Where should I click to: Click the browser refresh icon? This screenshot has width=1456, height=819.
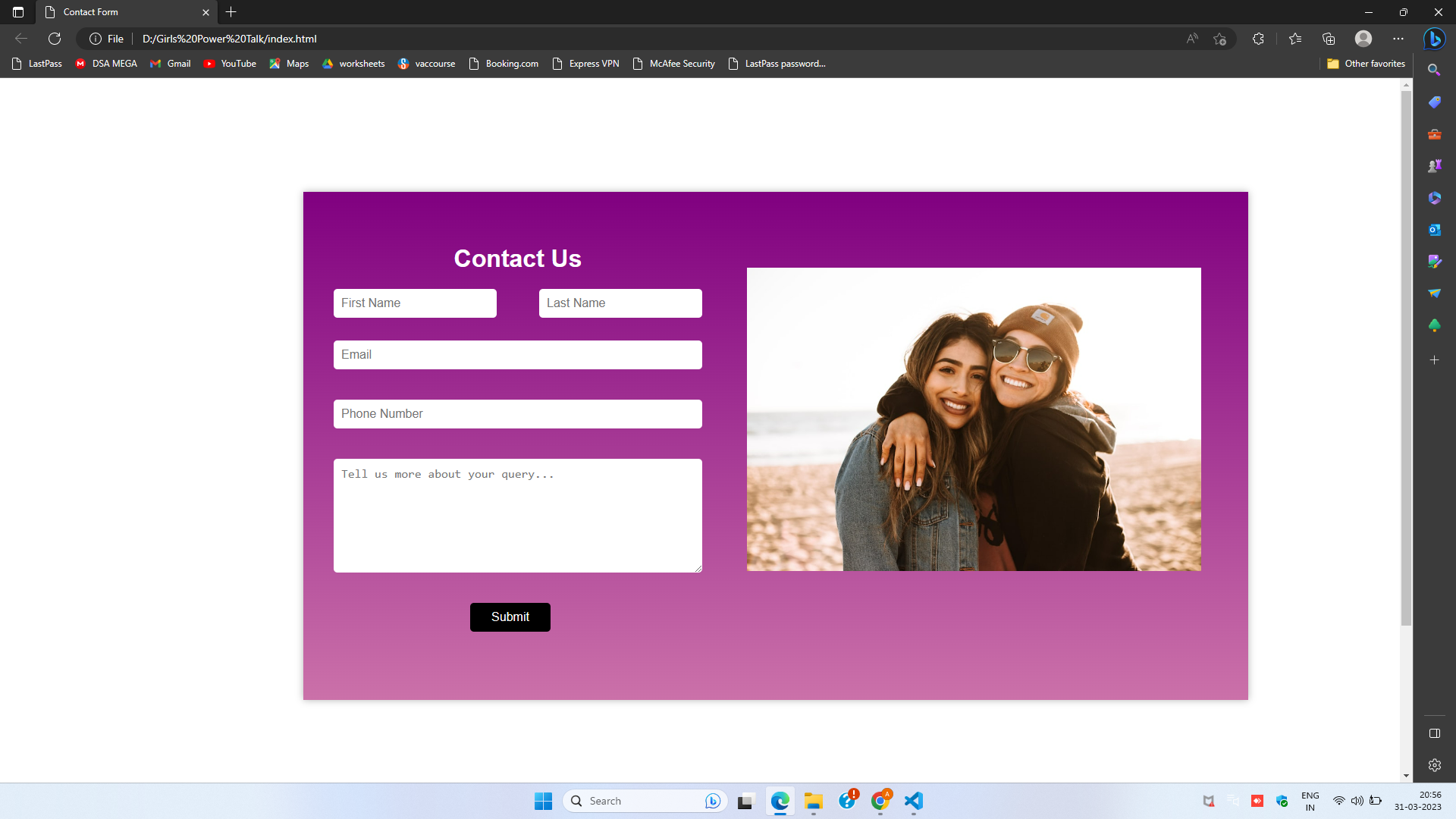tap(55, 39)
